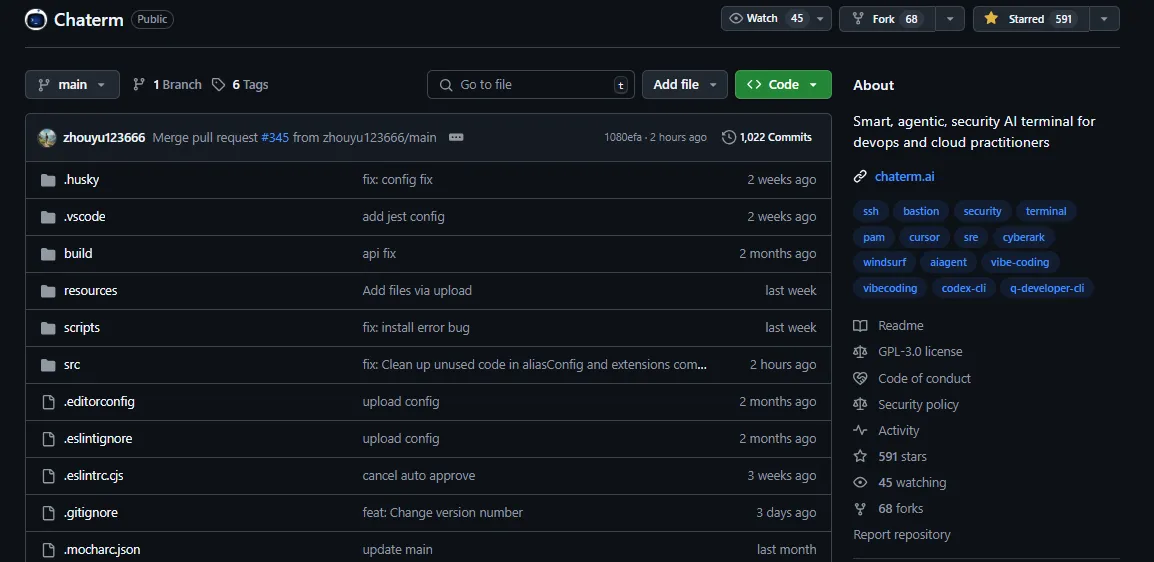The height and width of the screenshot is (562, 1154).
Task: Open the green Code dropdown
Action: (783, 85)
